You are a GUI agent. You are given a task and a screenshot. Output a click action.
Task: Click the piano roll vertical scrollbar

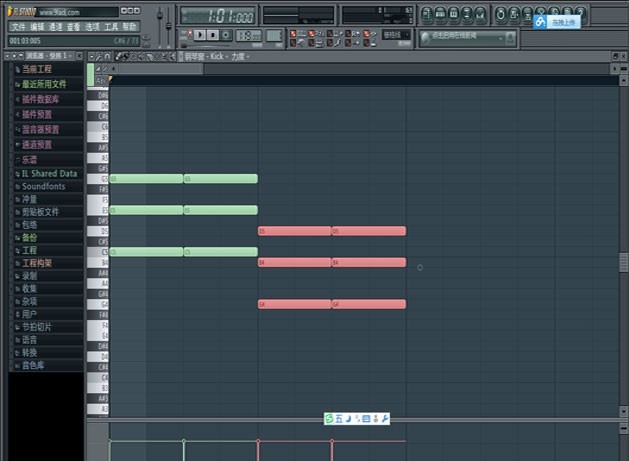(623, 262)
